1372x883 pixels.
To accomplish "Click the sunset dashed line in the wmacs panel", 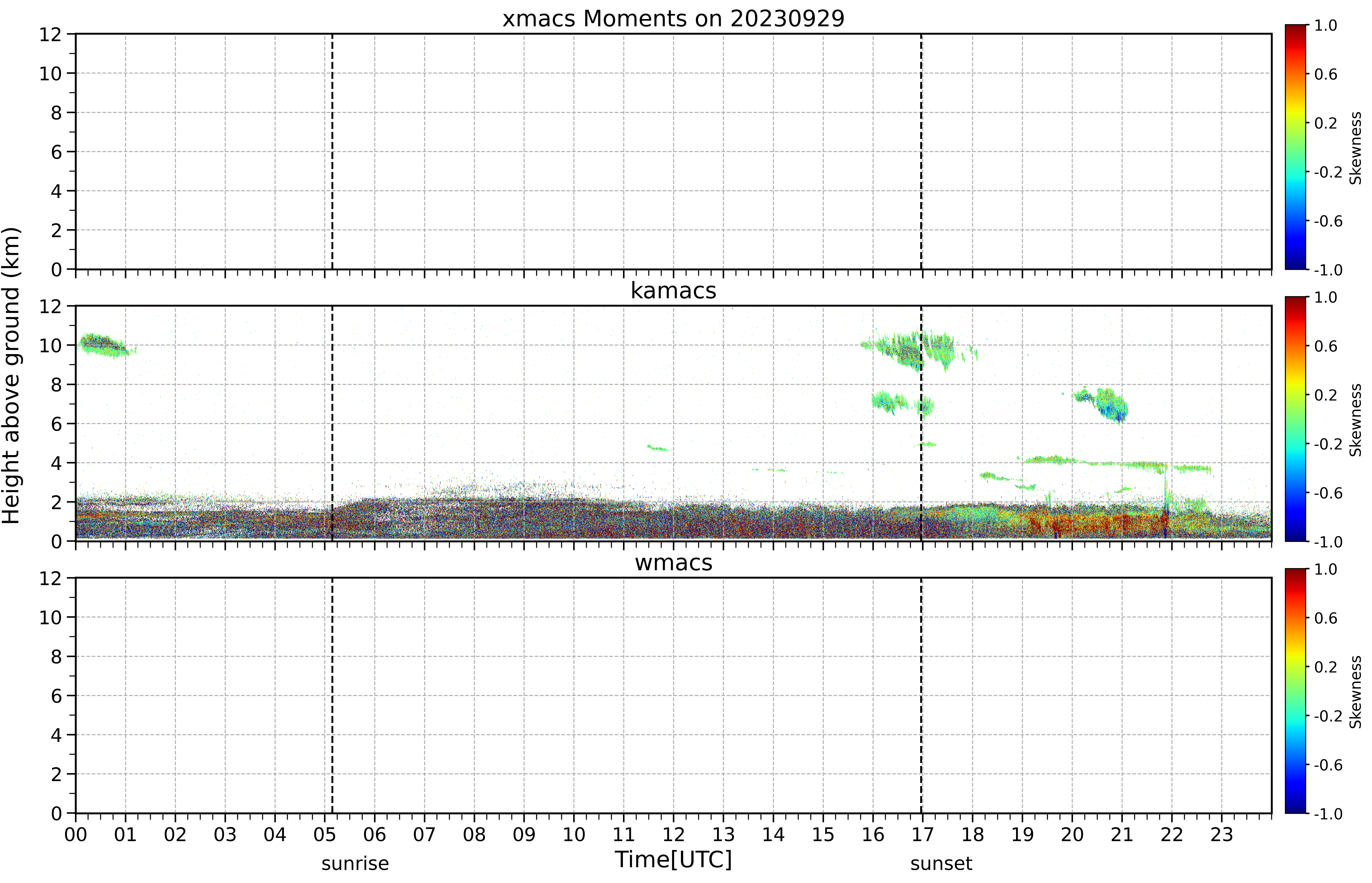I will click(x=921, y=696).
